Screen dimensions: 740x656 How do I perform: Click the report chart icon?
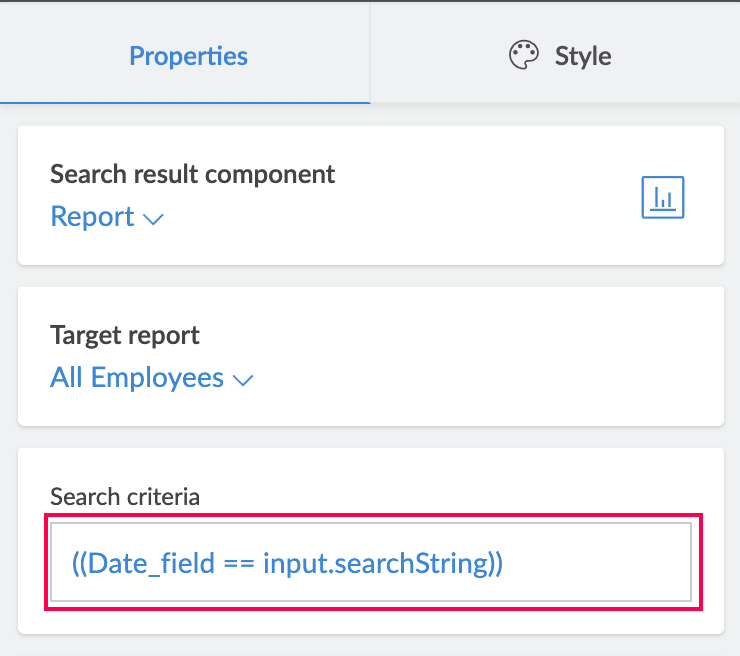click(x=662, y=197)
